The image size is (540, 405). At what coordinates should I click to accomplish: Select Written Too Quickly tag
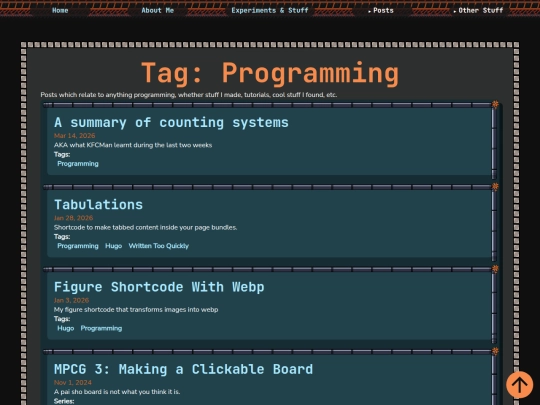159,246
